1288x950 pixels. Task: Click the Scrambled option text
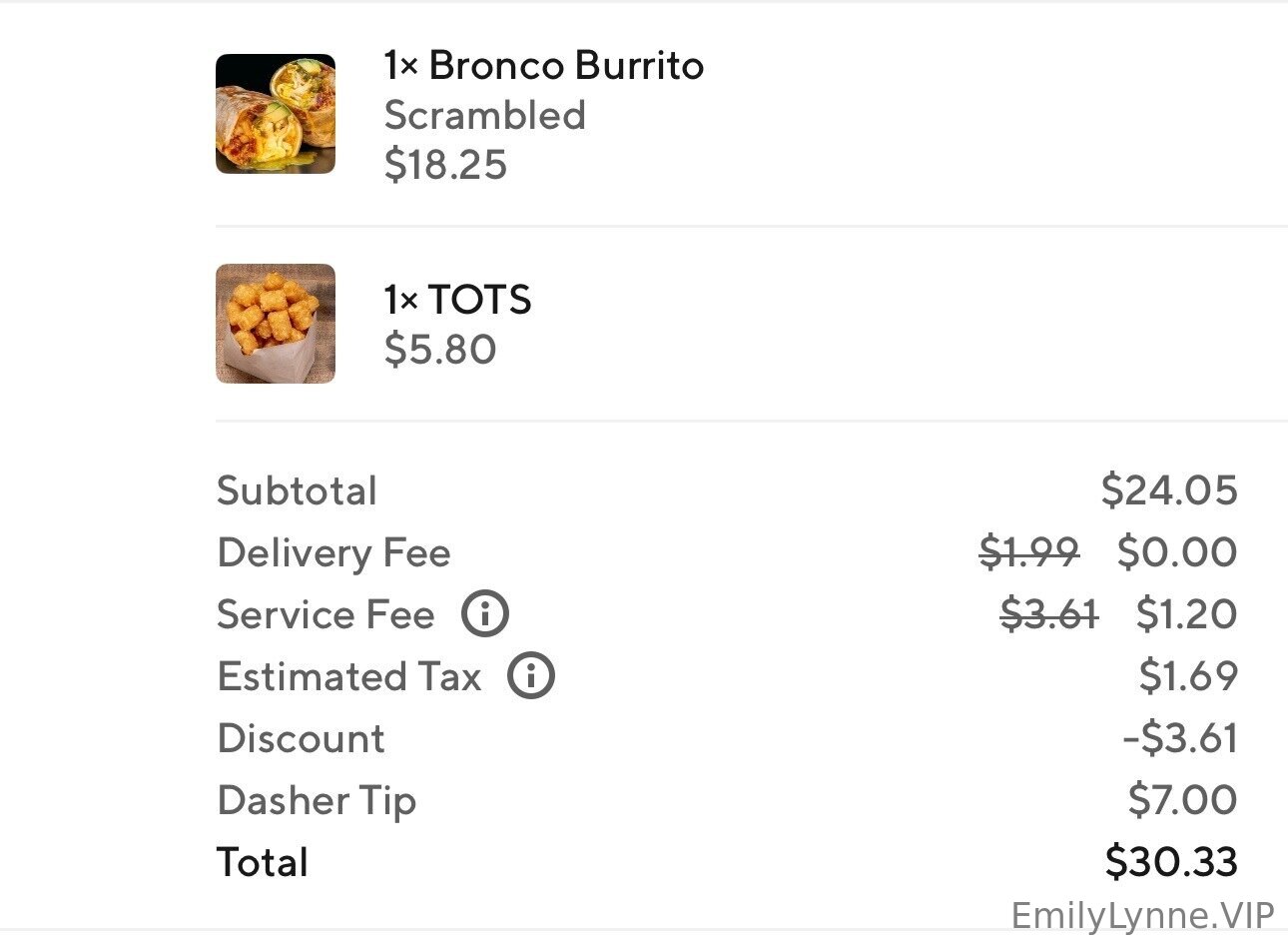[485, 116]
